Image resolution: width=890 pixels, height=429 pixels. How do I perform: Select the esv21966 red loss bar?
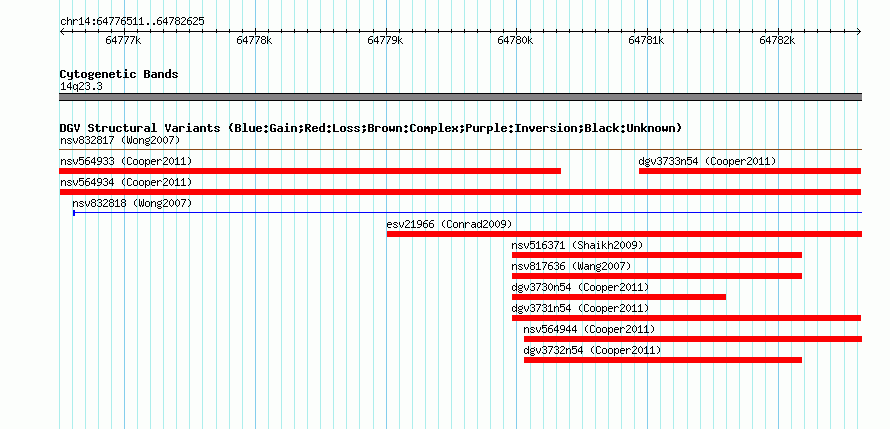point(624,234)
